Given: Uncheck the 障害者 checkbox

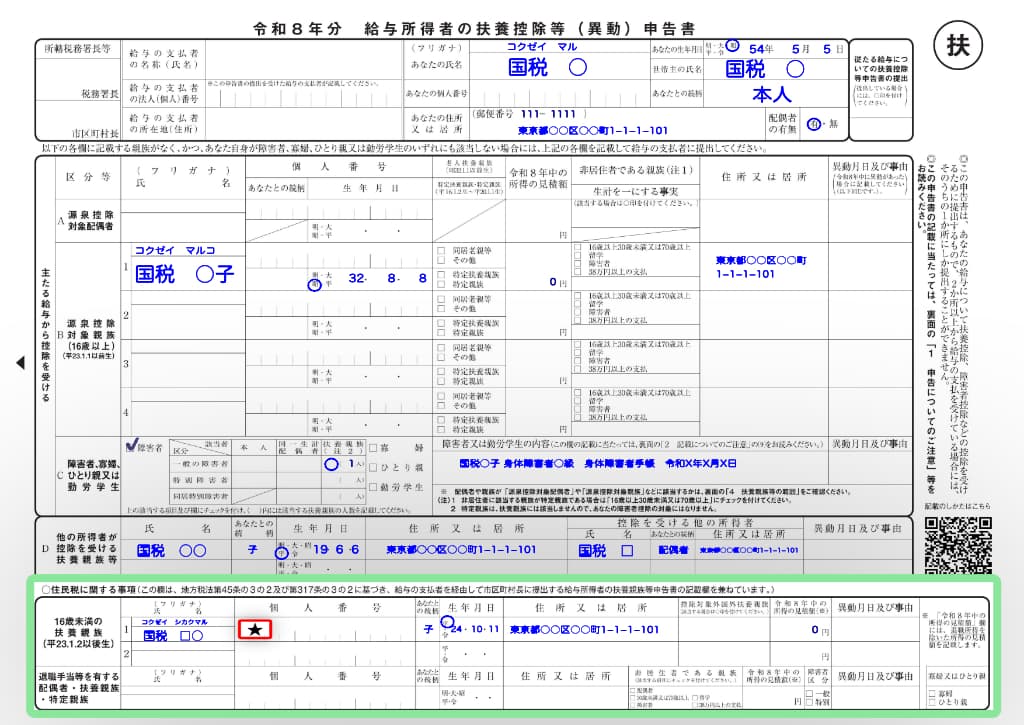Looking at the screenshot, I should [x=130, y=447].
